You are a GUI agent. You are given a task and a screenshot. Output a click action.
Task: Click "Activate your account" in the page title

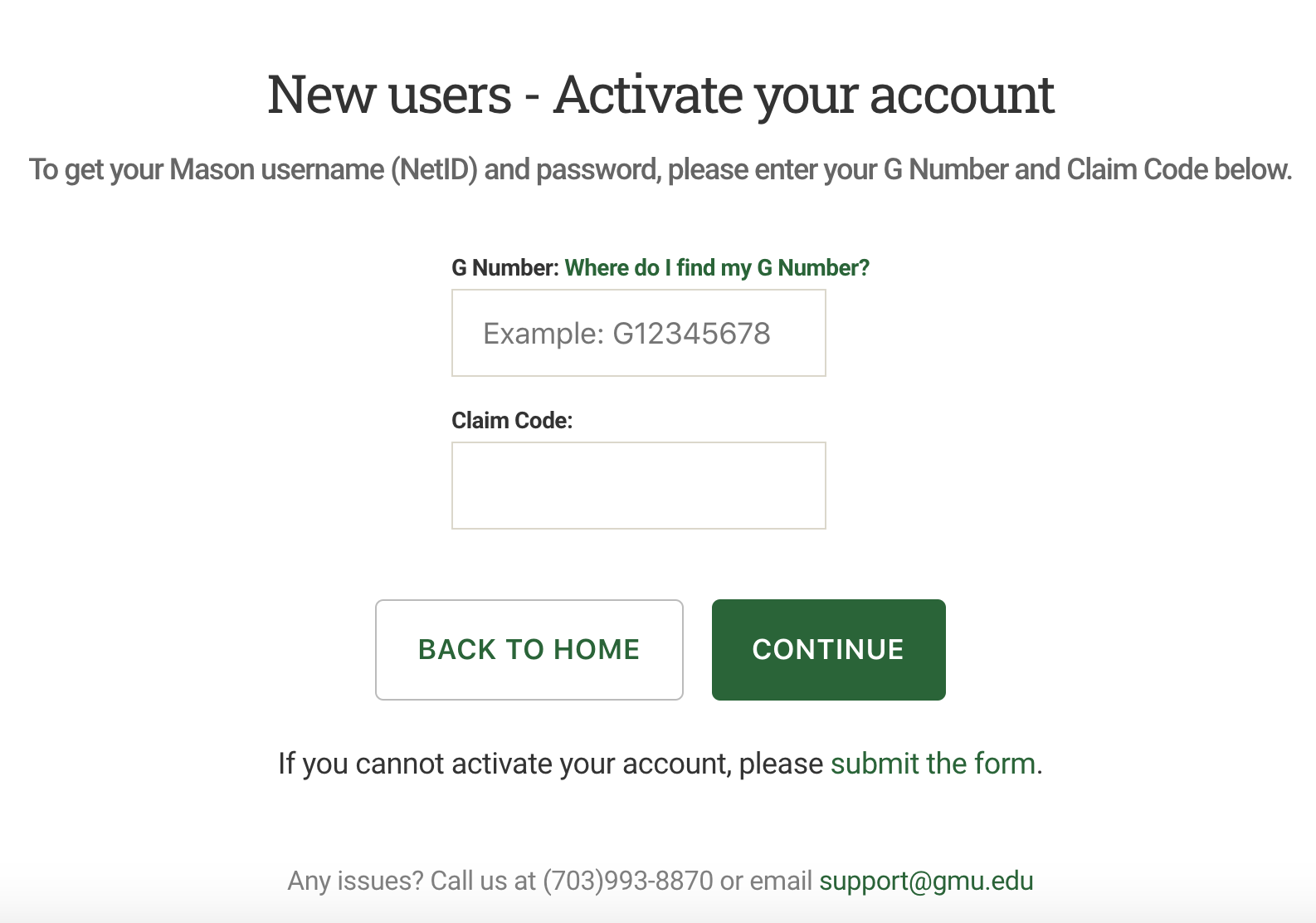coord(803,95)
